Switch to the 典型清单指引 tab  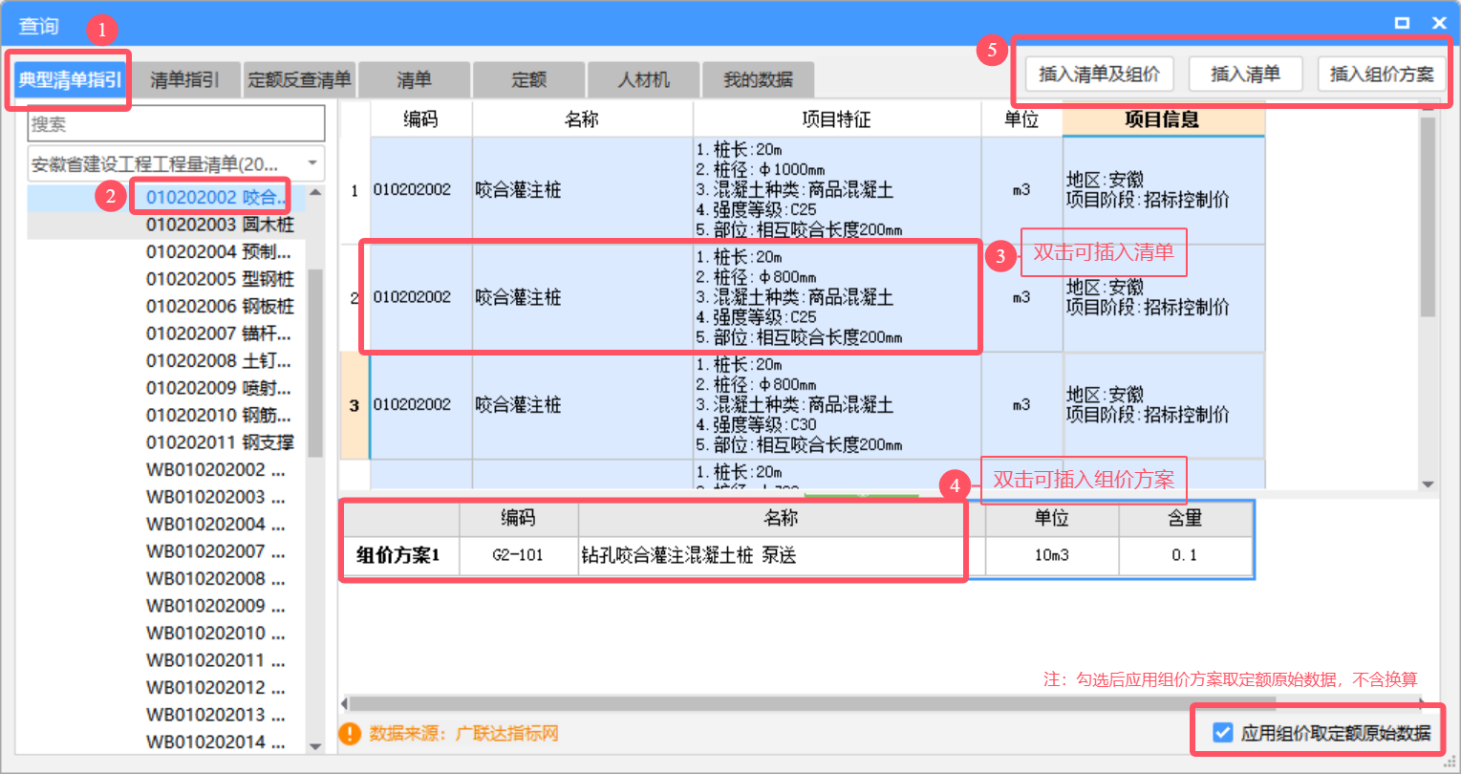point(70,80)
